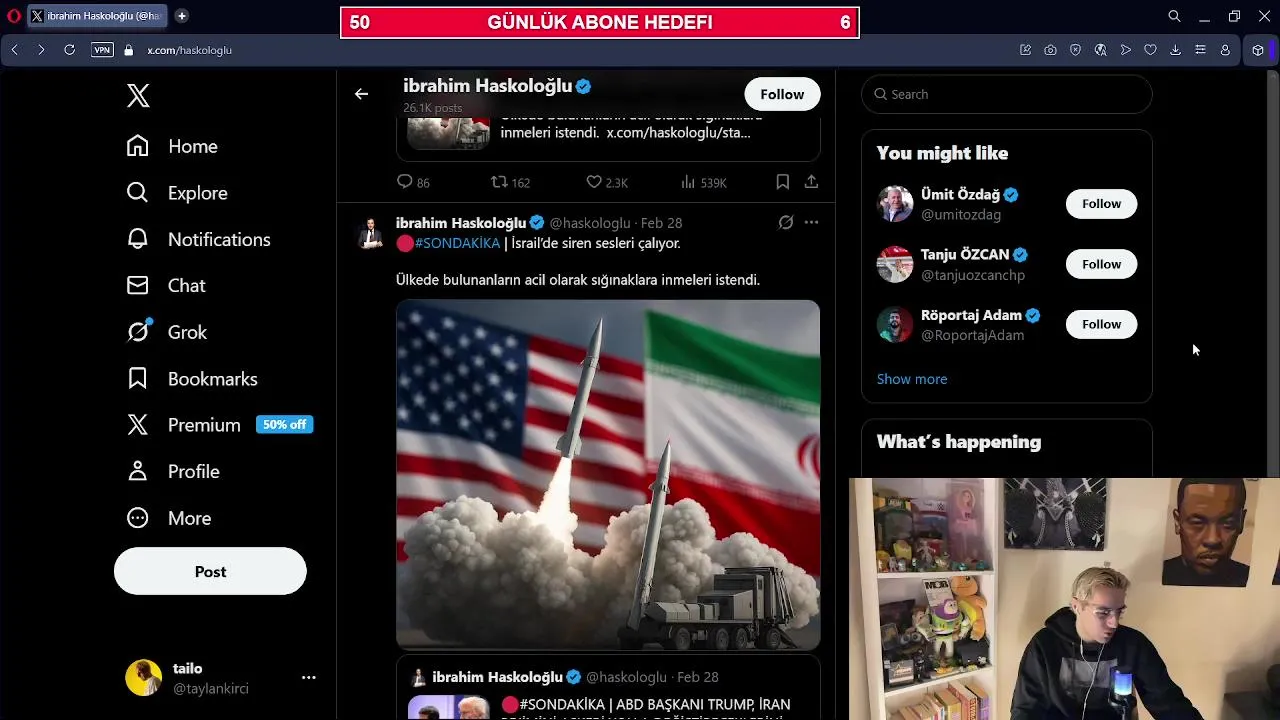Go to Profile in the sidebar

coord(173,471)
